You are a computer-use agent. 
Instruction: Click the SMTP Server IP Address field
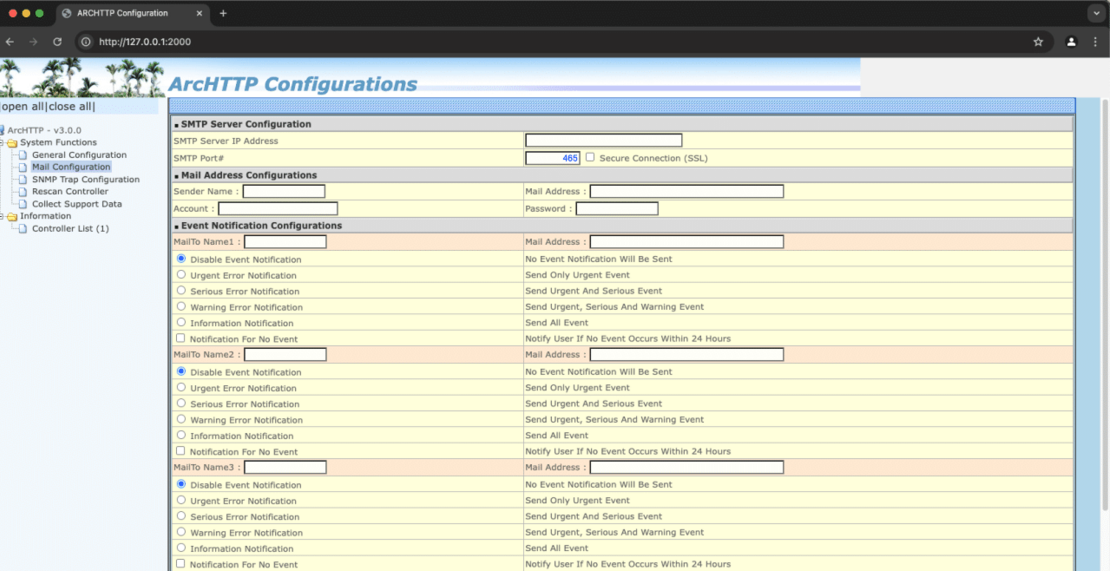point(603,141)
